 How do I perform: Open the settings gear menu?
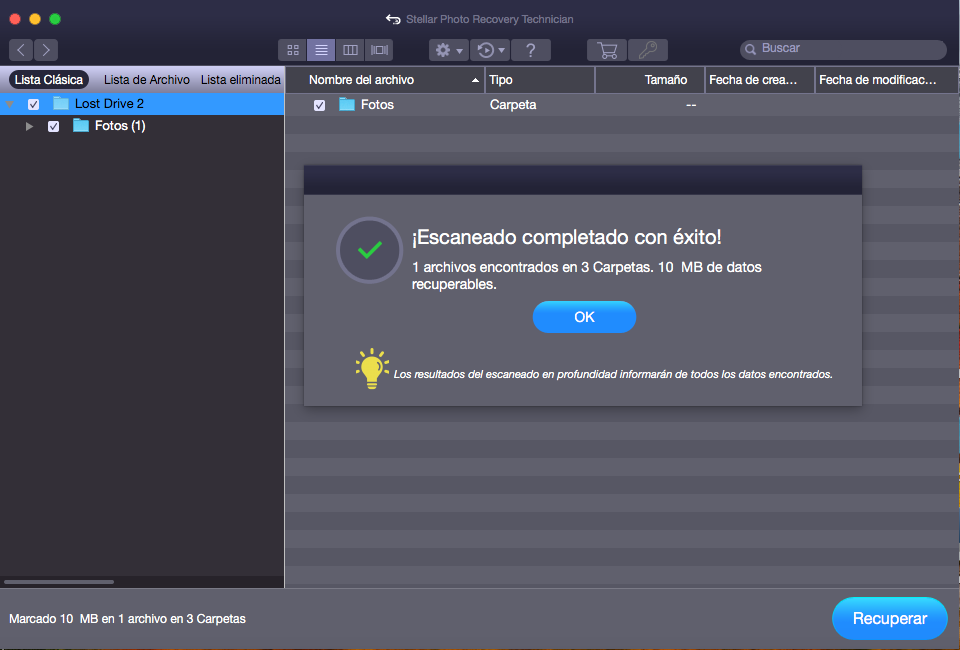[449, 50]
